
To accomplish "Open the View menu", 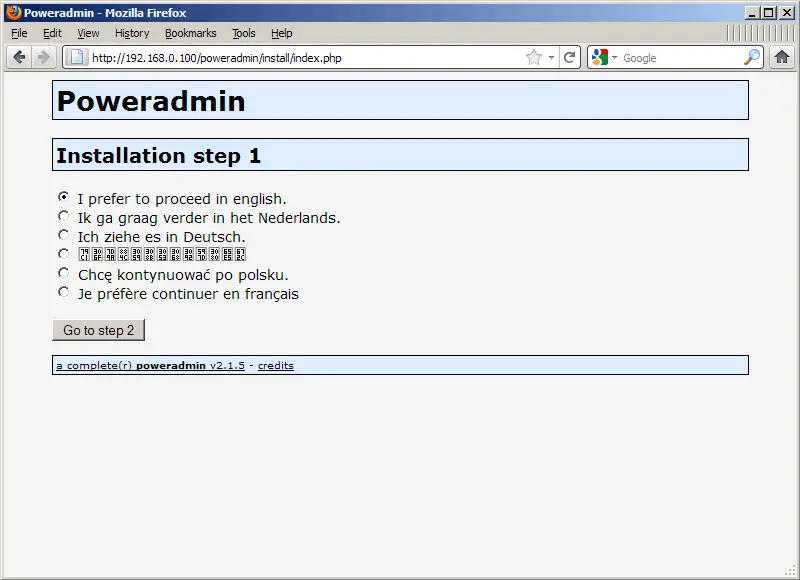I will (x=88, y=33).
